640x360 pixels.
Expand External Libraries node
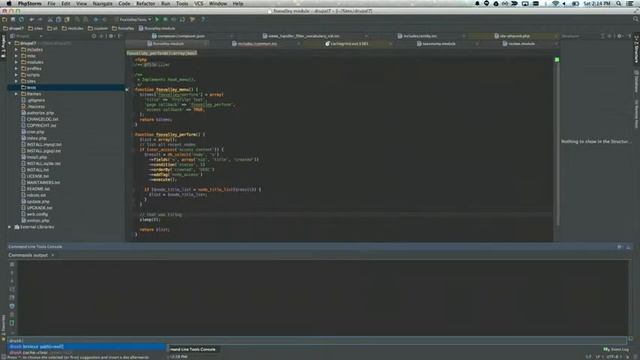coord(10,227)
